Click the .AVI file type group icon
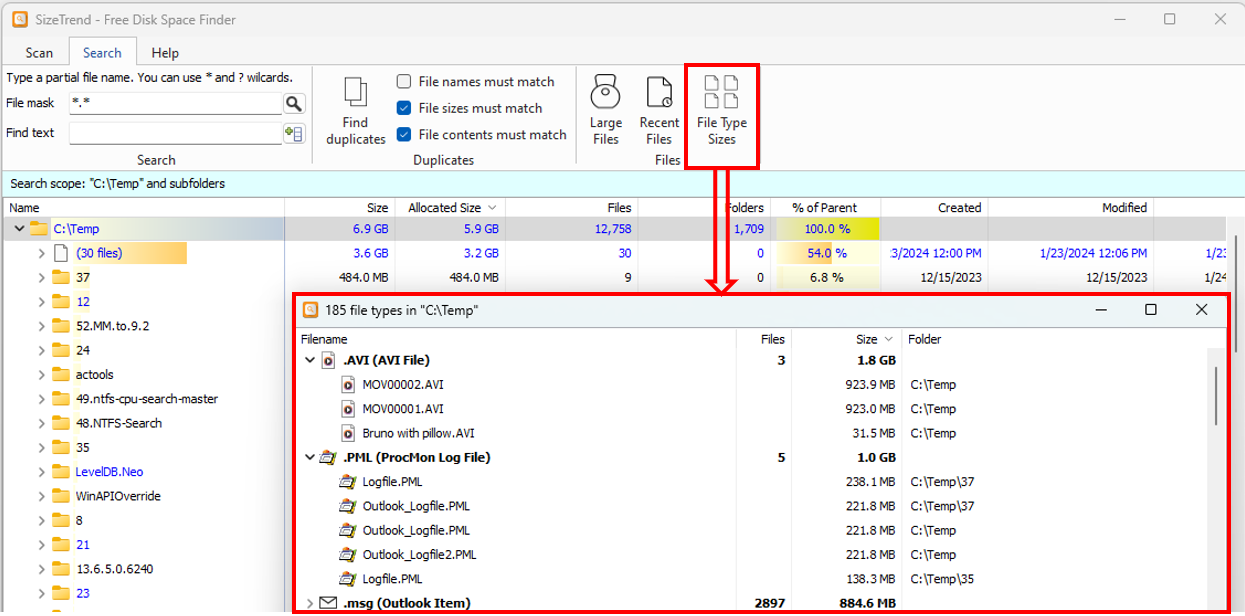This screenshot has width=1245, height=616. 328,360
